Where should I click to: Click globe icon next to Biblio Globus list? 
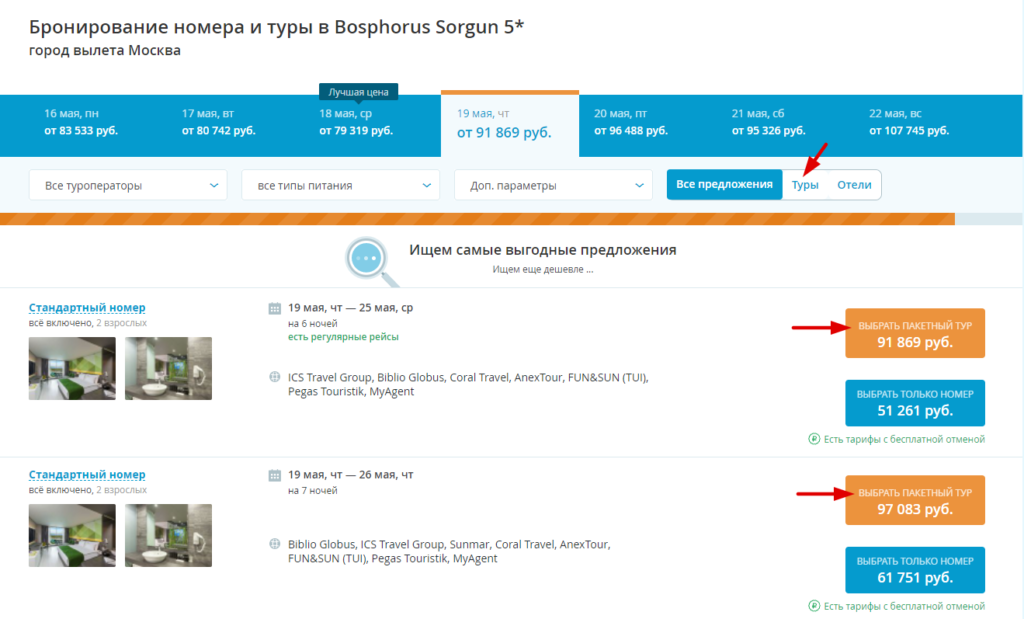(x=275, y=544)
